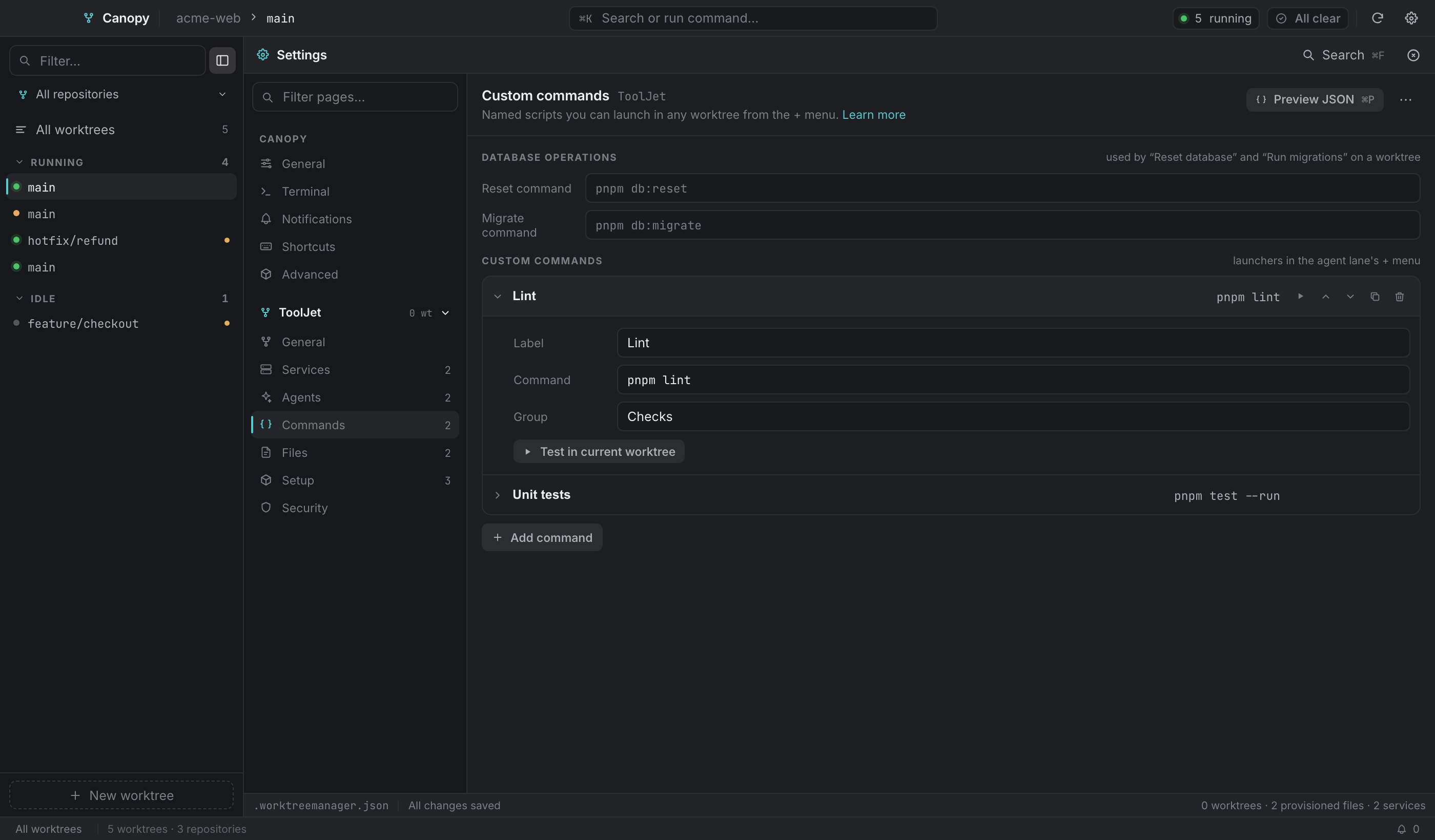Click the main breadcrumb in header

click(280, 18)
